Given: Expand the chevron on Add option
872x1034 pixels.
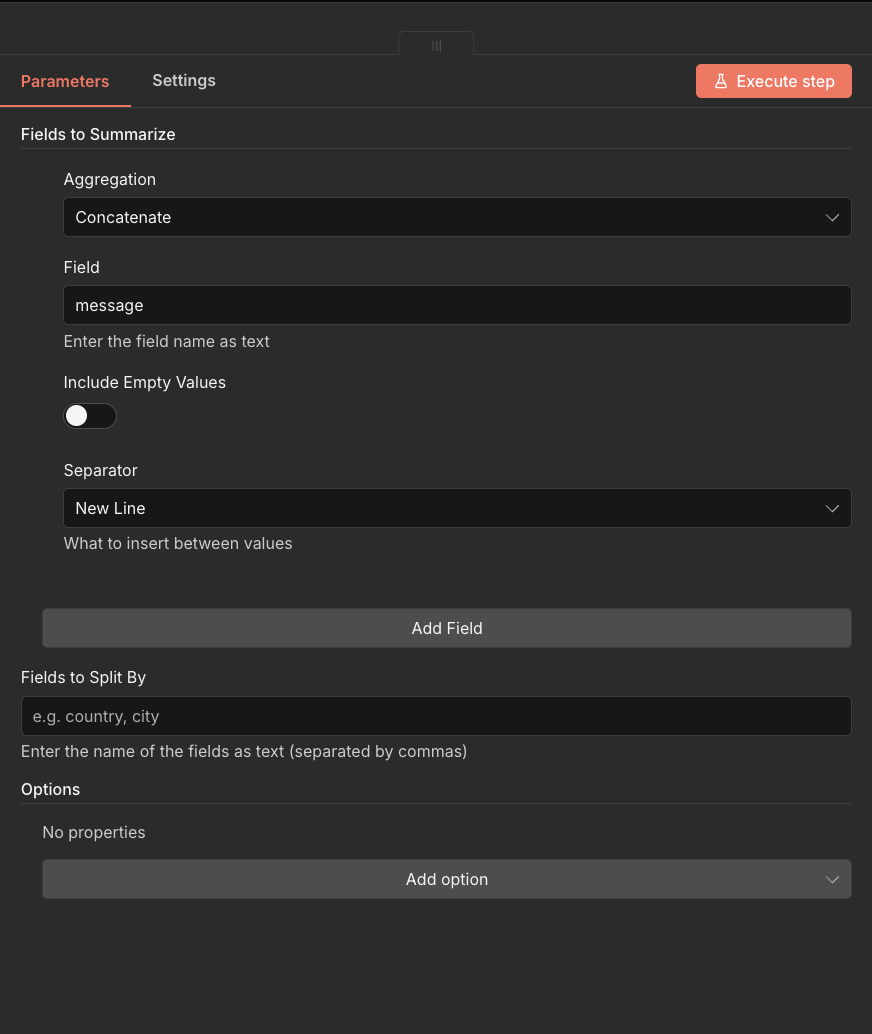Looking at the screenshot, I should point(832,879).
